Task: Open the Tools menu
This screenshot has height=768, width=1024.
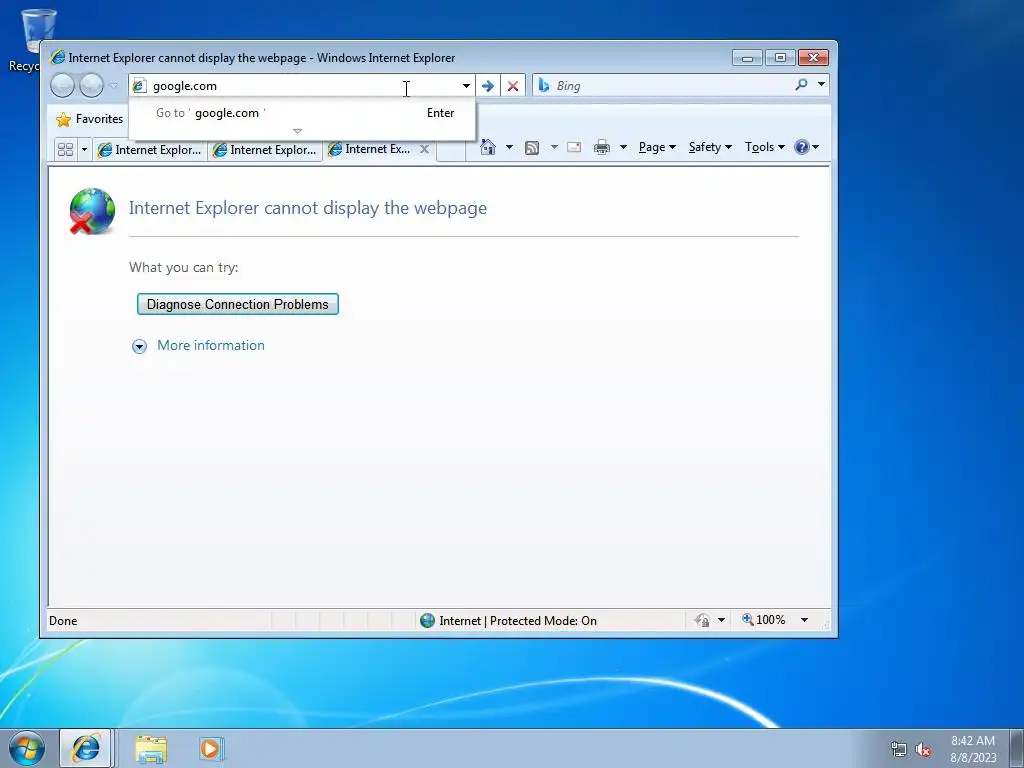Action: tap(765, 147)
